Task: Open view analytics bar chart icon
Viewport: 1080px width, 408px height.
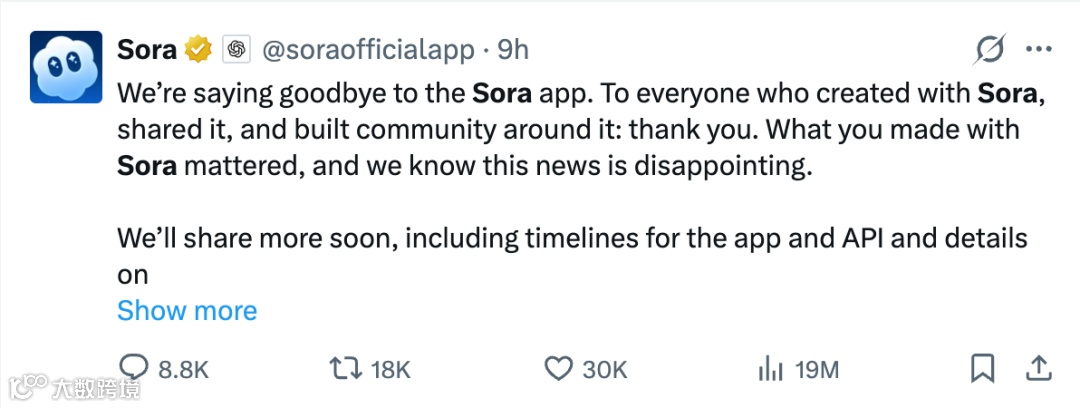Action: 770,369
